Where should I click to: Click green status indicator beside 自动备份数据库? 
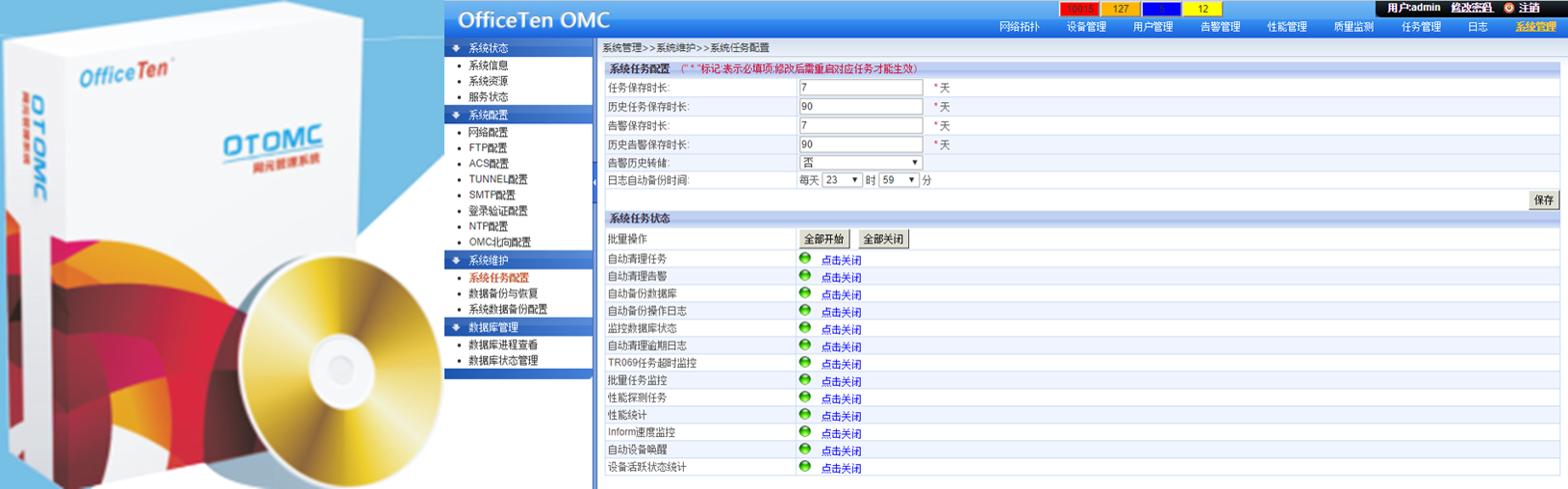(x=805, y=293)
